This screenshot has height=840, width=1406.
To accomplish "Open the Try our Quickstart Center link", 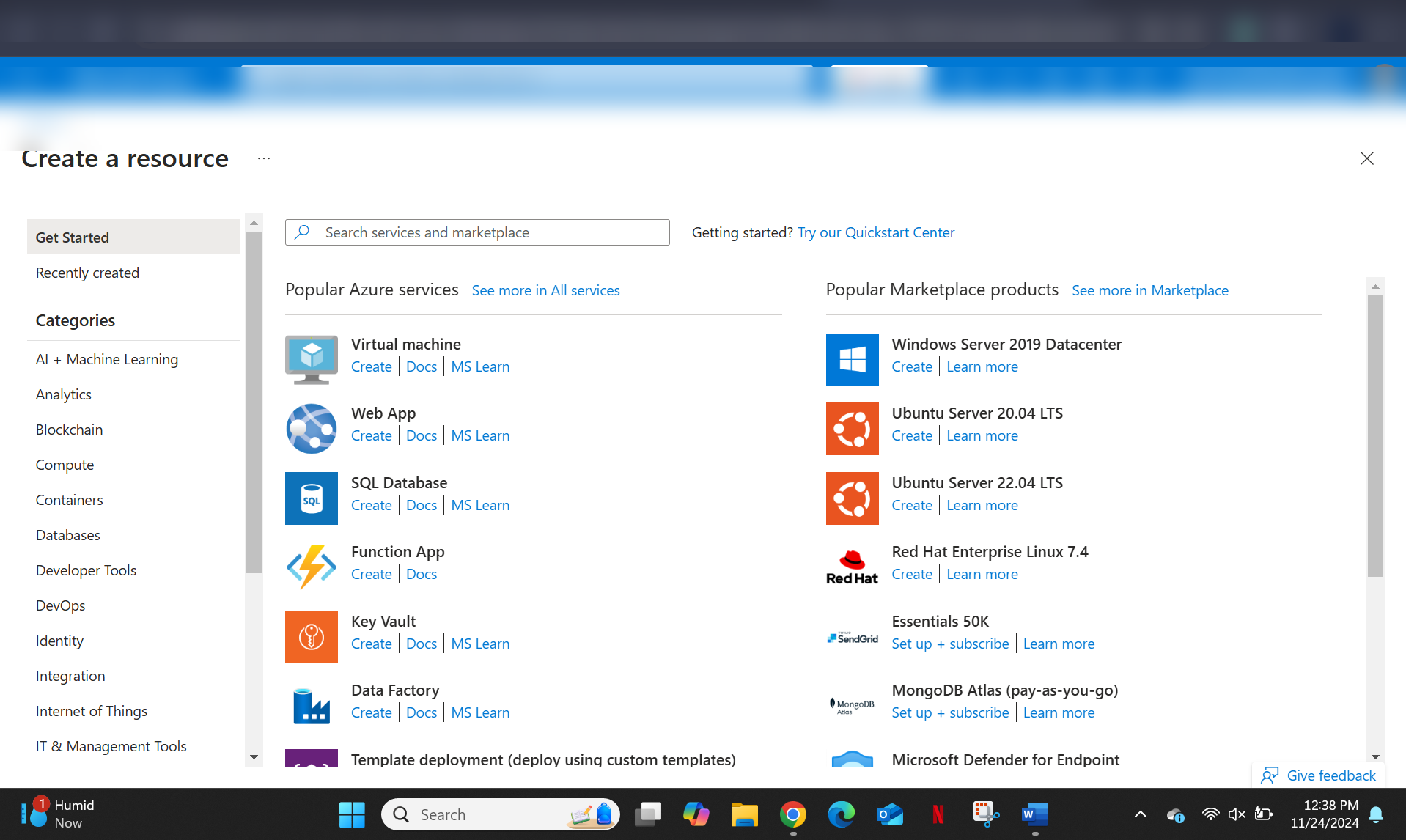I will pyautogui.click(x=876, y=232).
